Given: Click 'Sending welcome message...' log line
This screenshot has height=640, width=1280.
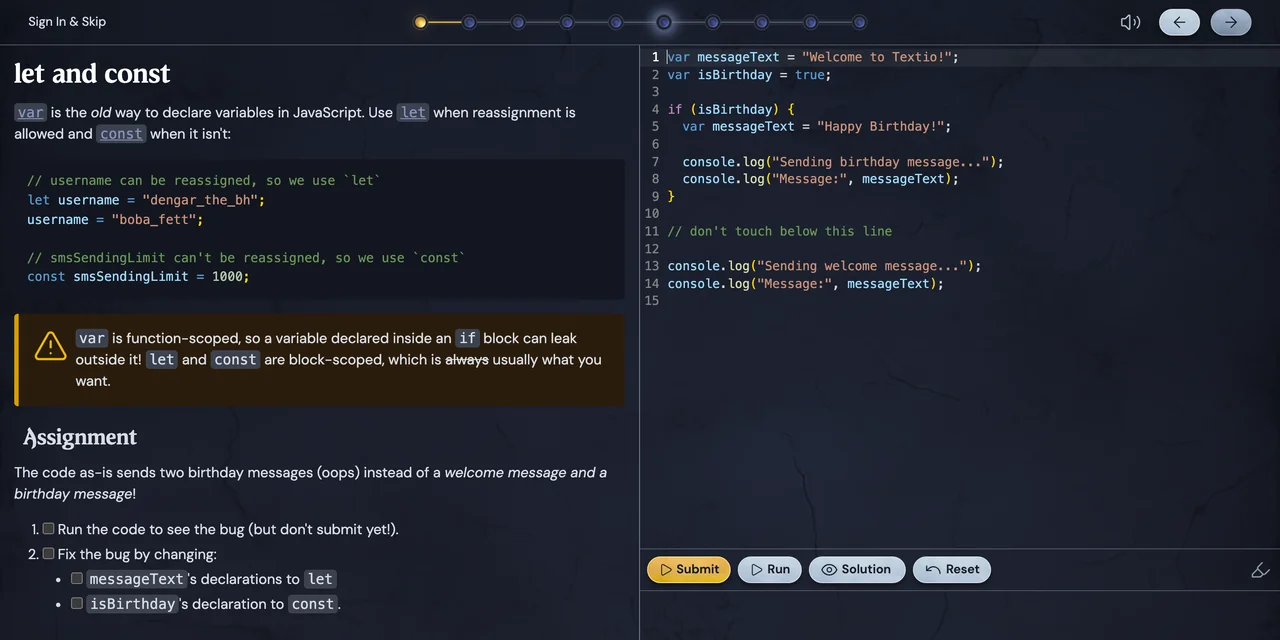Looking at the screenshot, I should [x=824, y=266].
